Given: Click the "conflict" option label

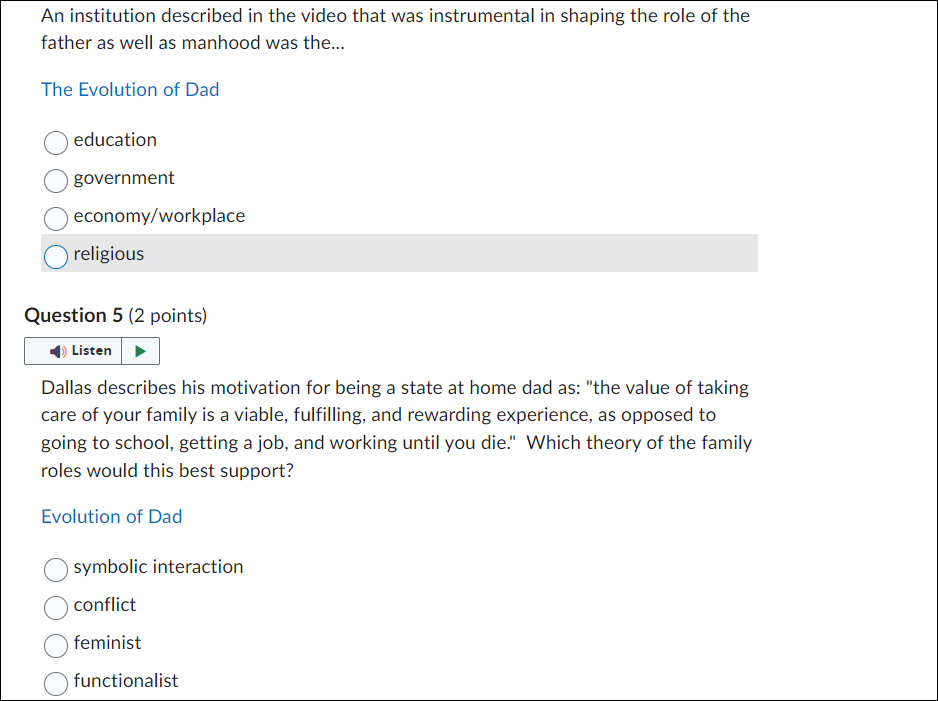Looking at the screenshot, I should point(105,605).
